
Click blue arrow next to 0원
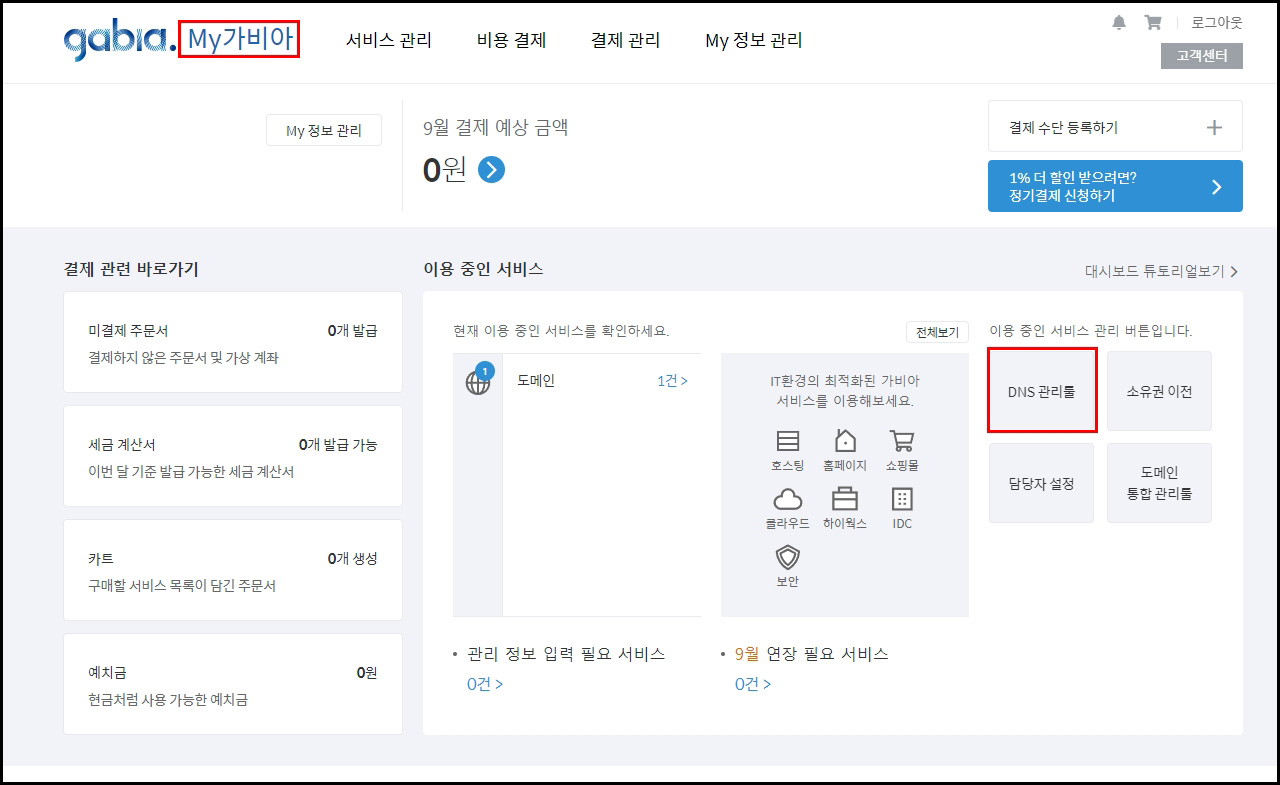coord(491,170)
